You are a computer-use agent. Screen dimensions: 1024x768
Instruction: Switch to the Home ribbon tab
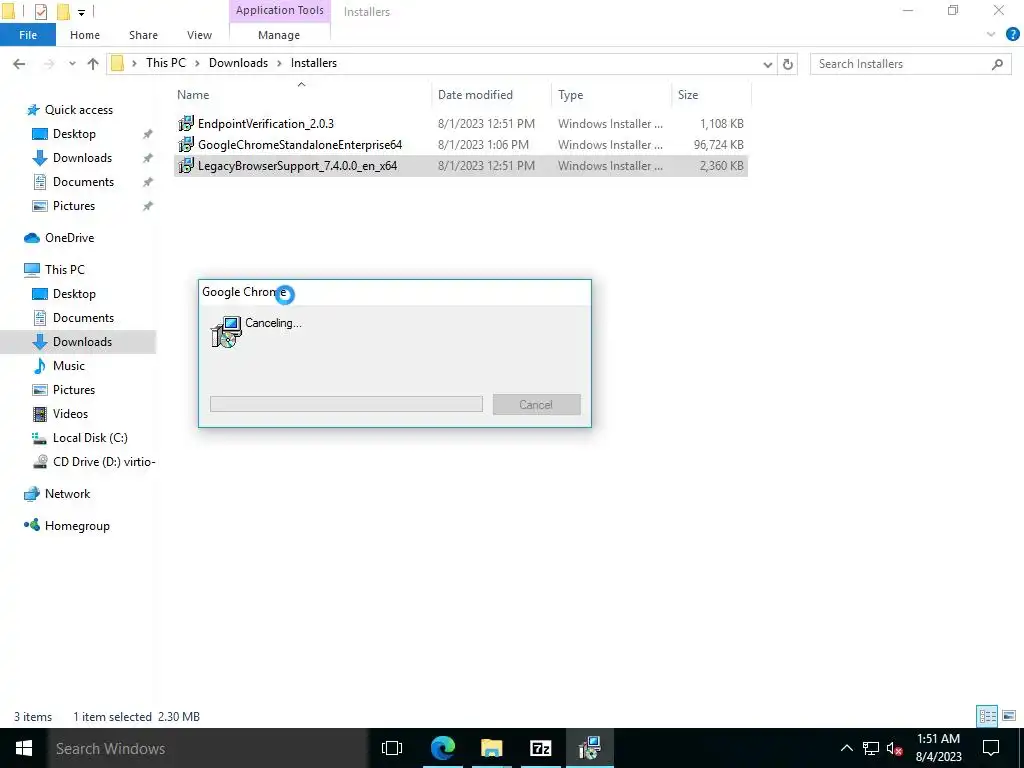[x=85, y=35]
